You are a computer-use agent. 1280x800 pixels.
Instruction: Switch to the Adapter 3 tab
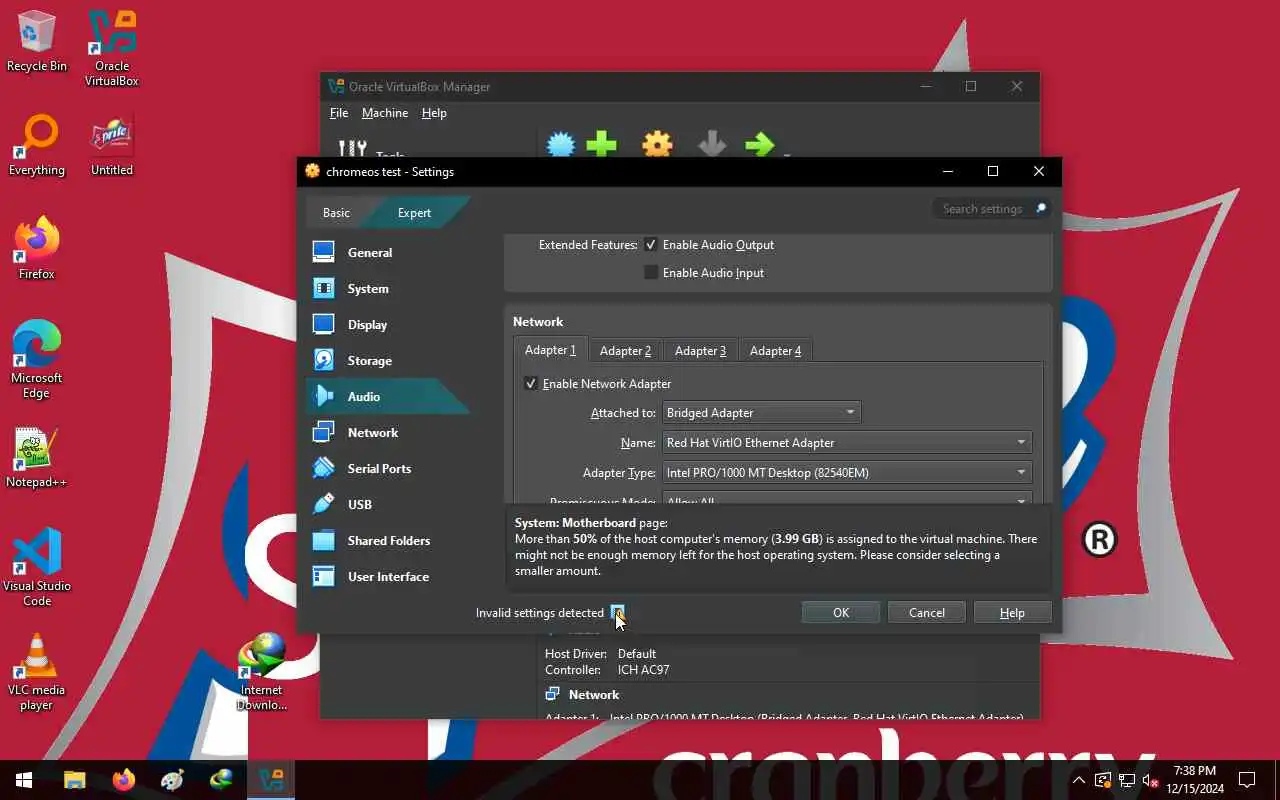click(700, 351)
